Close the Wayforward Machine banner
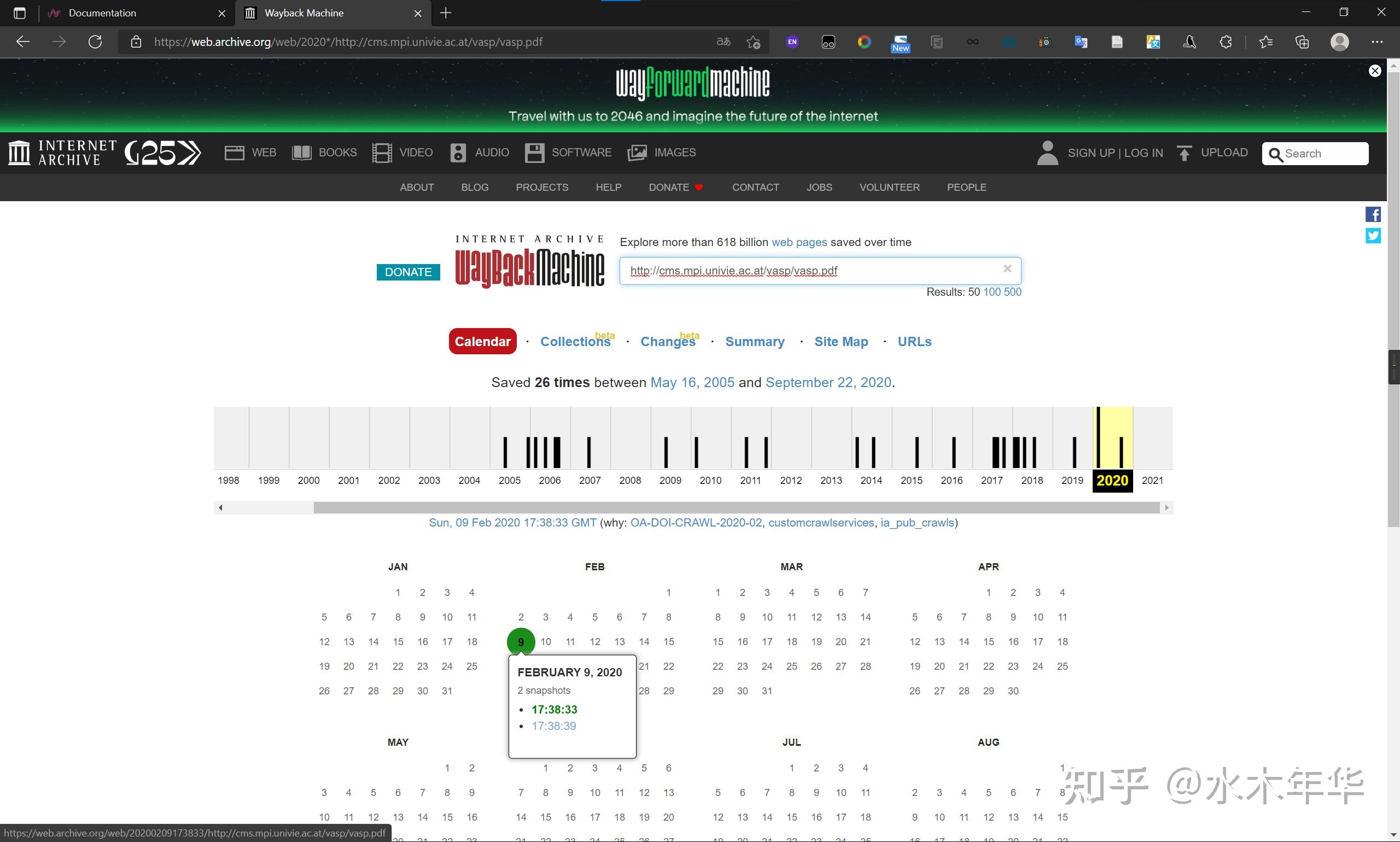 point(1374,71)
